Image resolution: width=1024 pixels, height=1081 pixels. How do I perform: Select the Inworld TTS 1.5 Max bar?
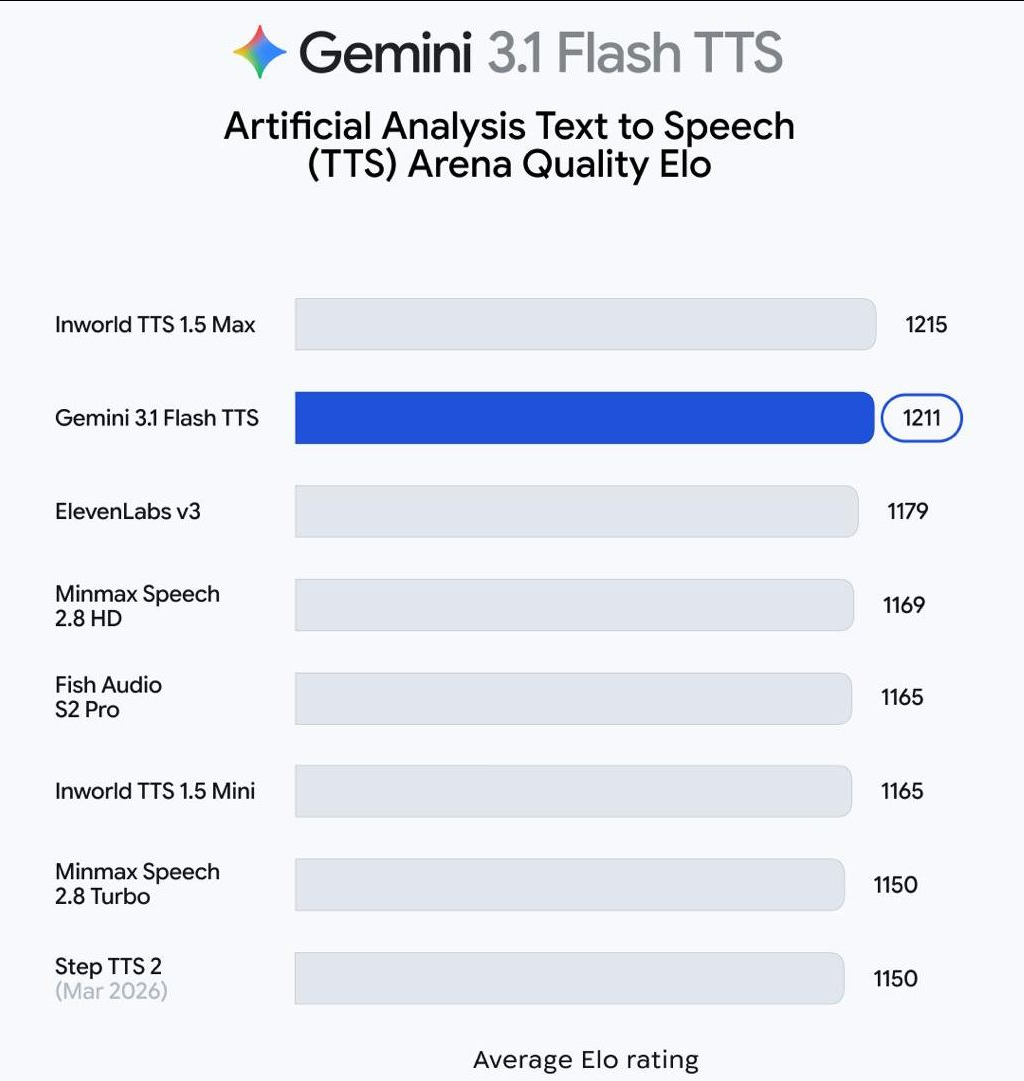click(x=585, y=324)
